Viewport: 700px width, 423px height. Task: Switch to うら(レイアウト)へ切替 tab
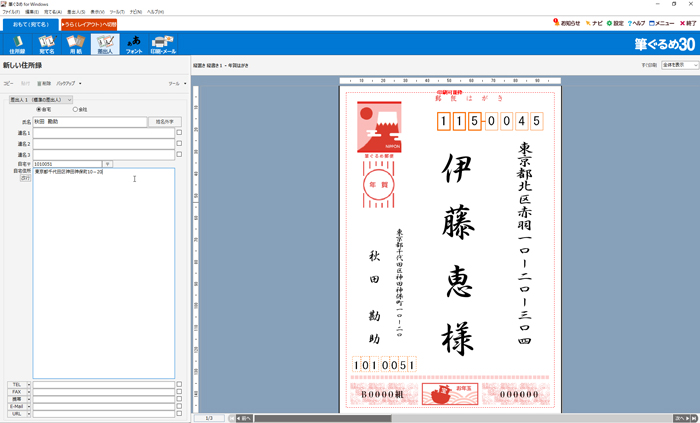click(90, 24)
